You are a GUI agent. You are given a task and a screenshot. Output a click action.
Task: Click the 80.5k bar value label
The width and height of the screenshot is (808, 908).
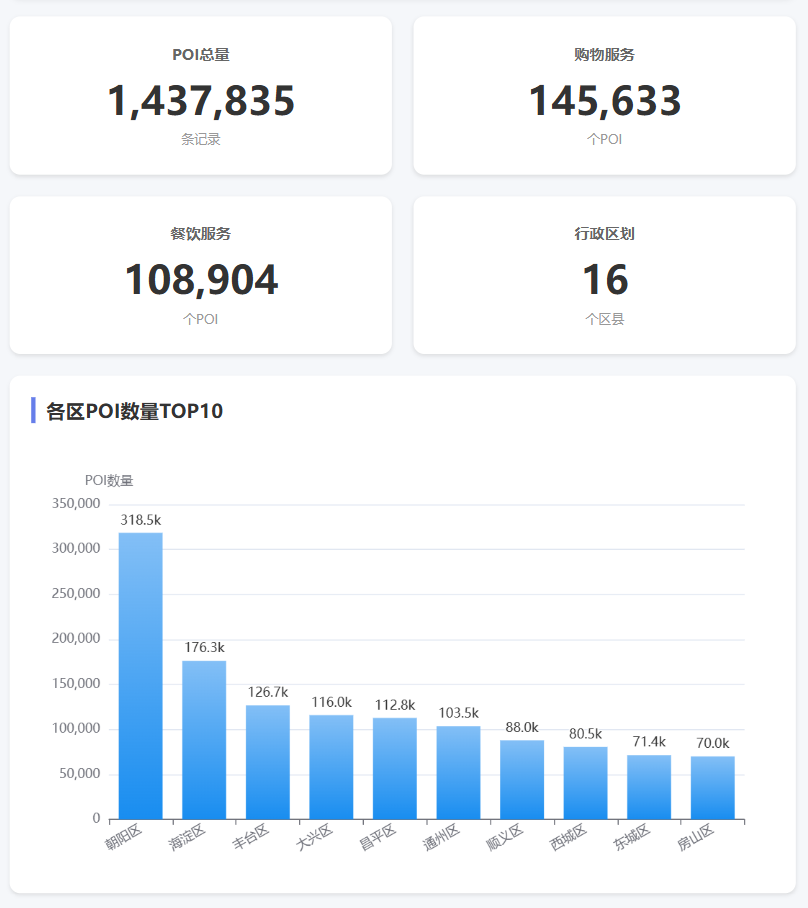pyautogui.click(x=586, y=734)
